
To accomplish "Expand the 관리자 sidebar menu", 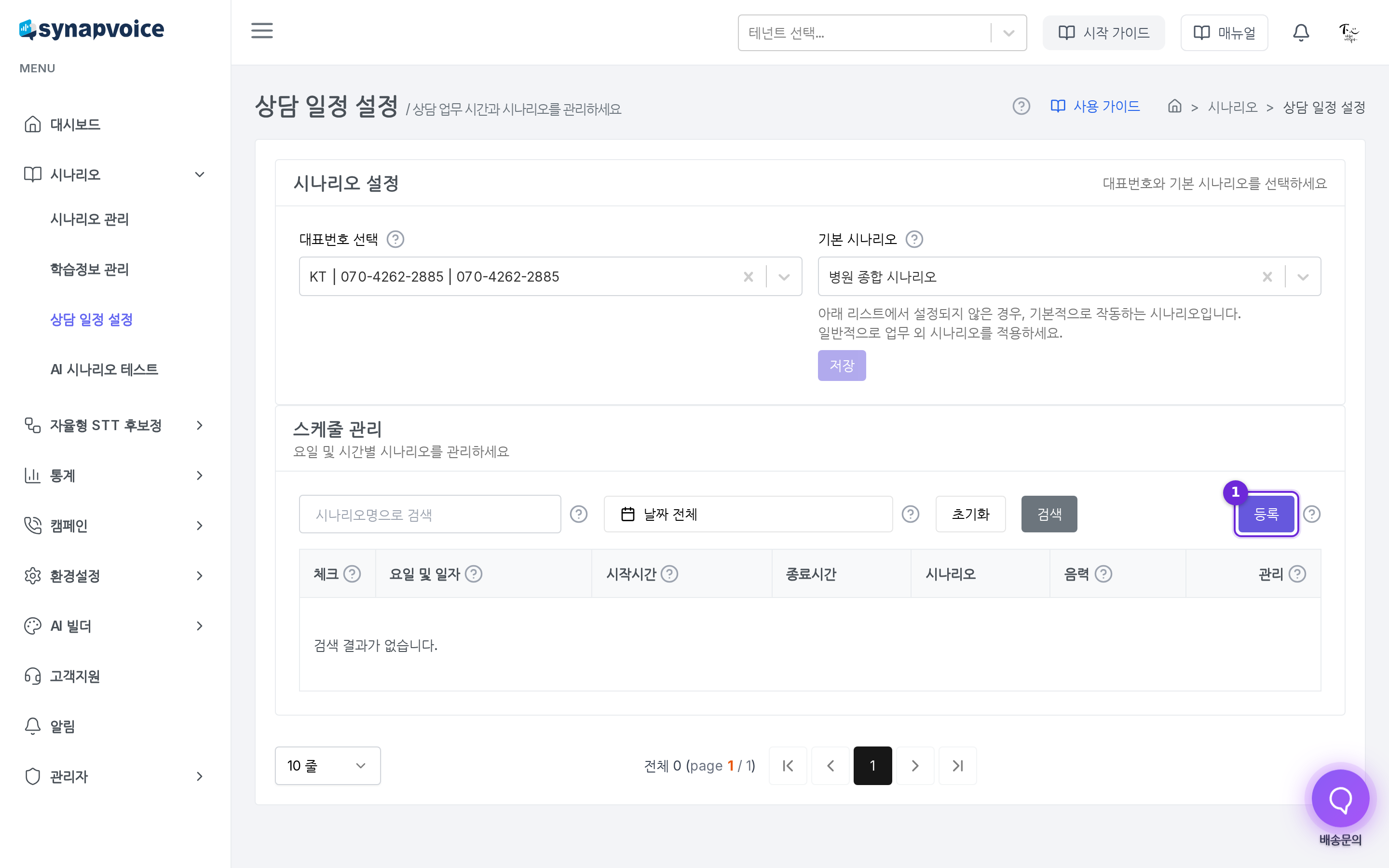I will pyautogui.click(x=115, y=776).
